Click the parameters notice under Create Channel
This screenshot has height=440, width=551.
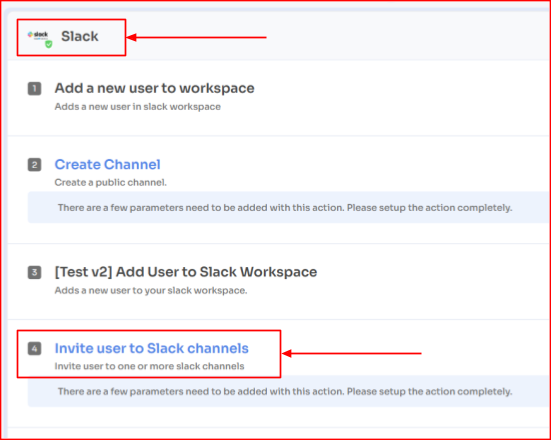(x=289, y=208)
